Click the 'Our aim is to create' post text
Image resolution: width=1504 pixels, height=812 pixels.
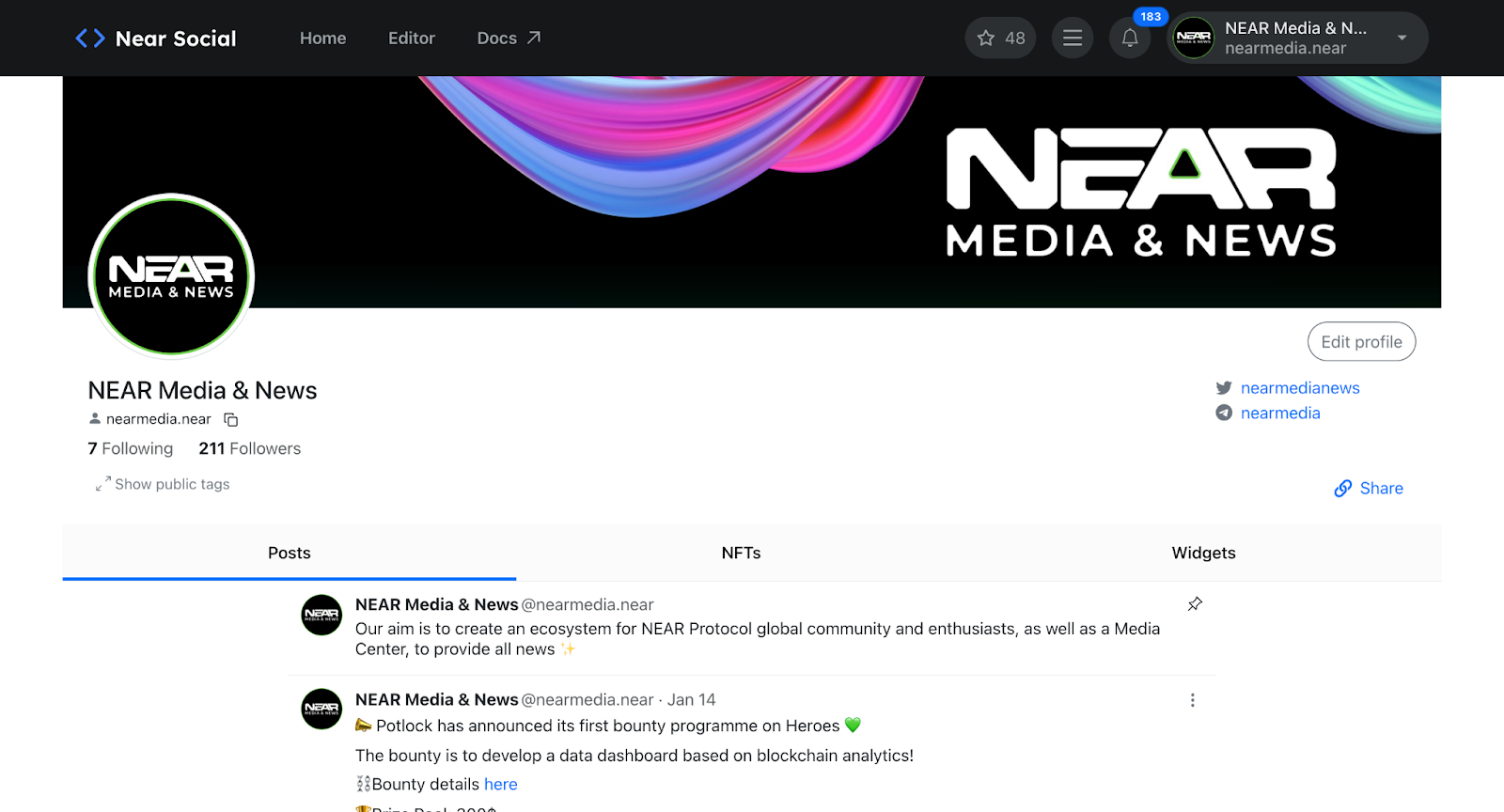758,639
